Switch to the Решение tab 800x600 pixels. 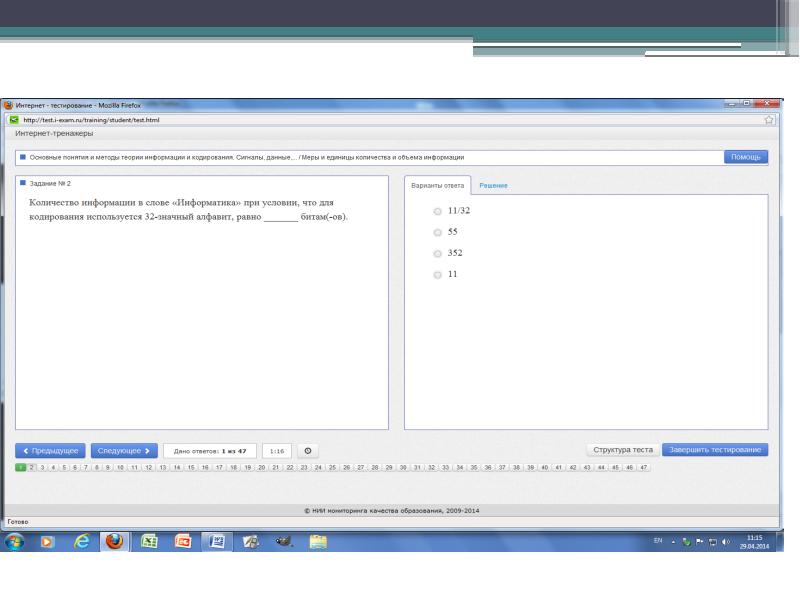[493, 187]
